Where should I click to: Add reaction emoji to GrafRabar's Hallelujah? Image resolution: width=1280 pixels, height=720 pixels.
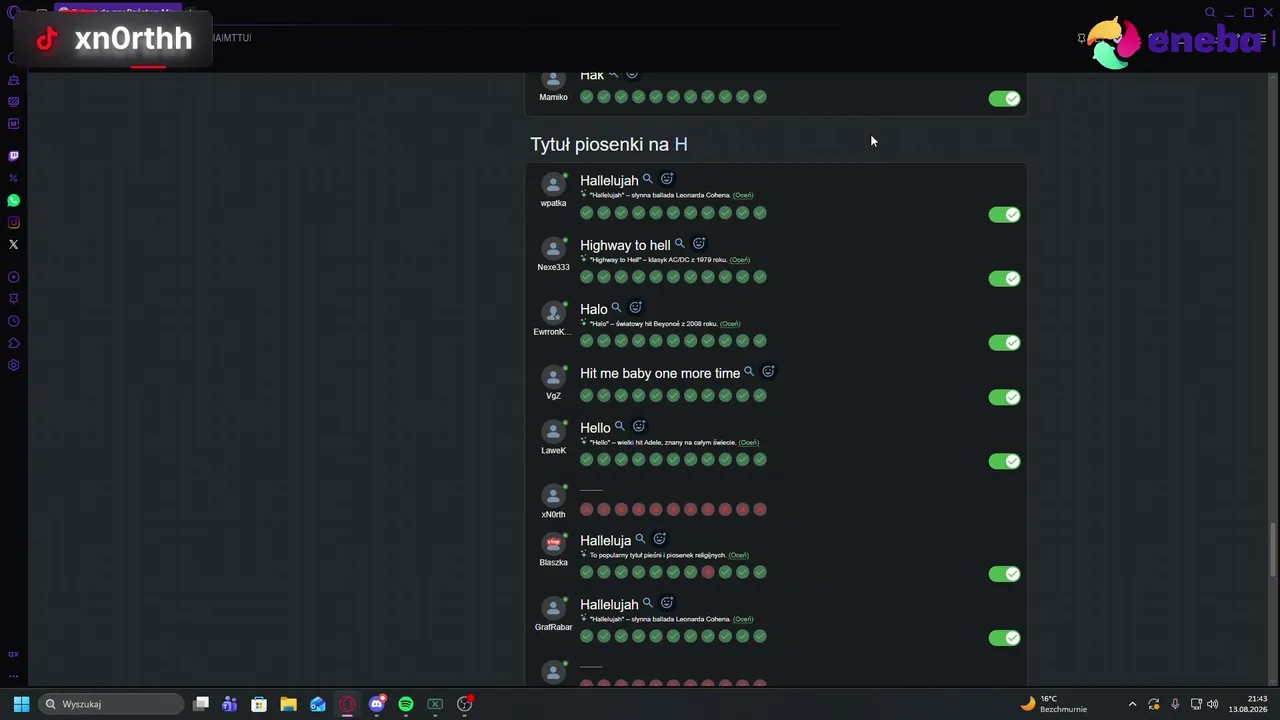[667, 603]
